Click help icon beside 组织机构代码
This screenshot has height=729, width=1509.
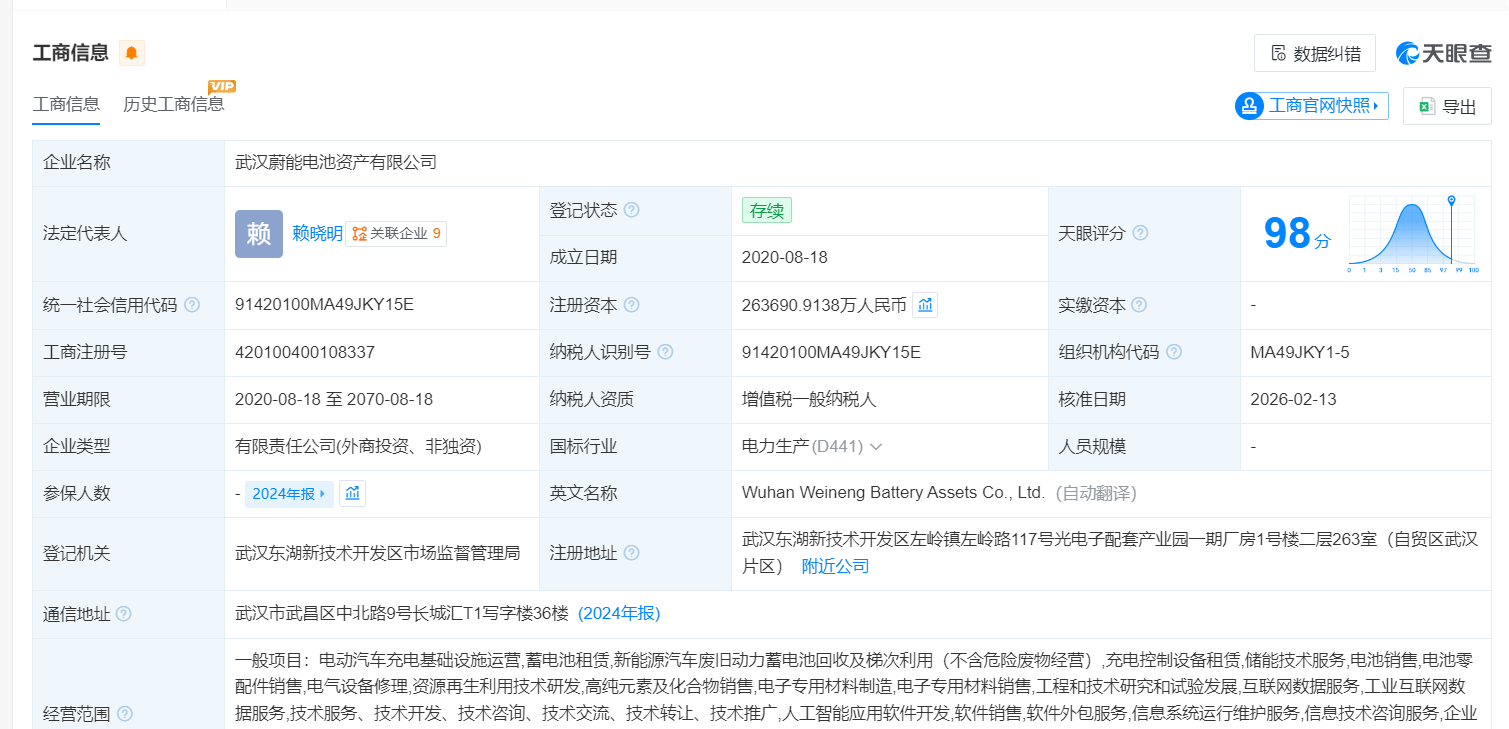click(1174, 352)
